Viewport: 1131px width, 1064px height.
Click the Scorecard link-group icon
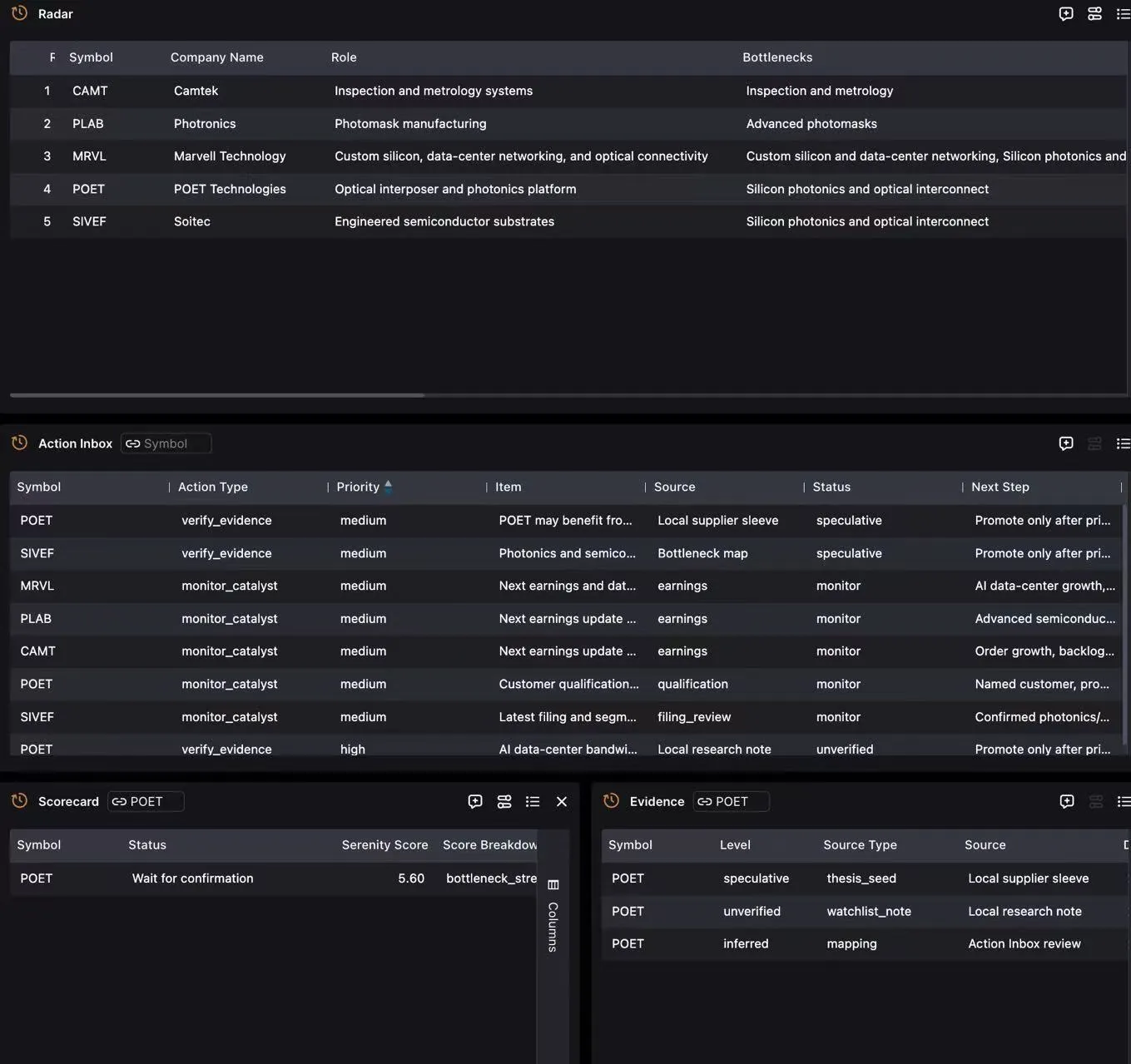(x=504, y=801)
